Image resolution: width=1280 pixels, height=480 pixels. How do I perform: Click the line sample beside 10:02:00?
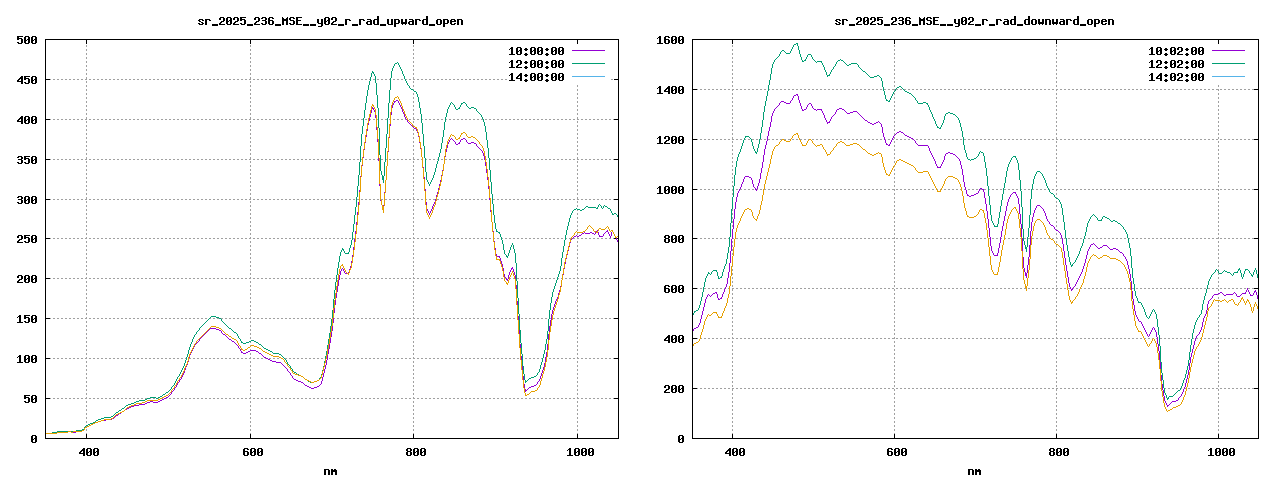coord(1229,50)
